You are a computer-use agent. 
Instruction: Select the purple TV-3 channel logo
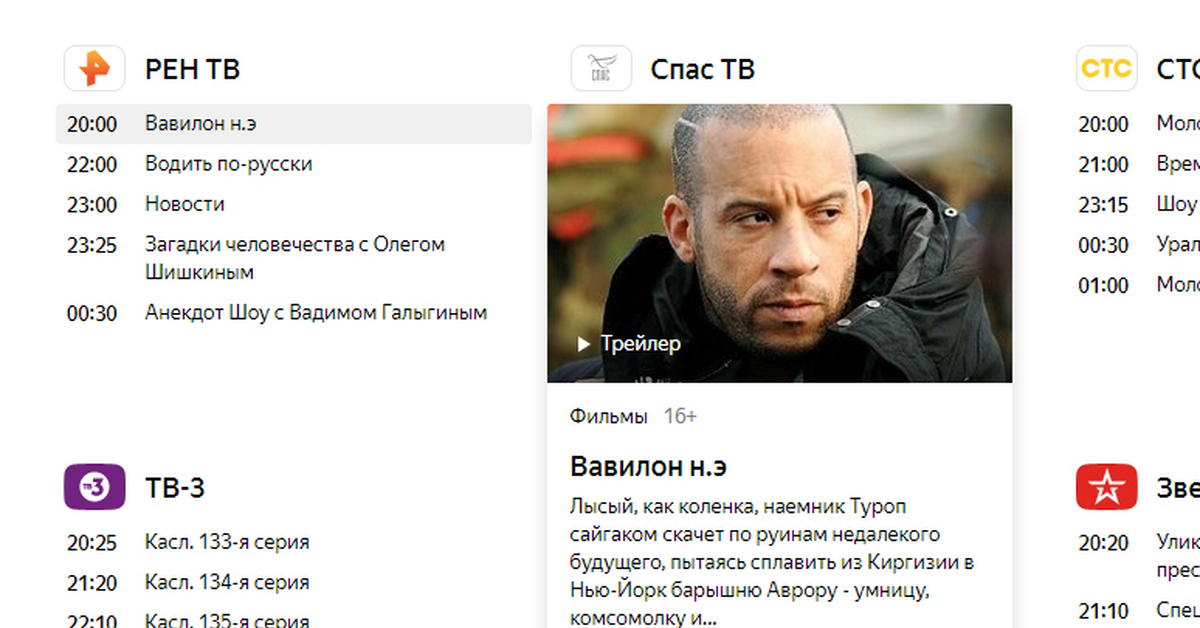[x=95, y=487]
